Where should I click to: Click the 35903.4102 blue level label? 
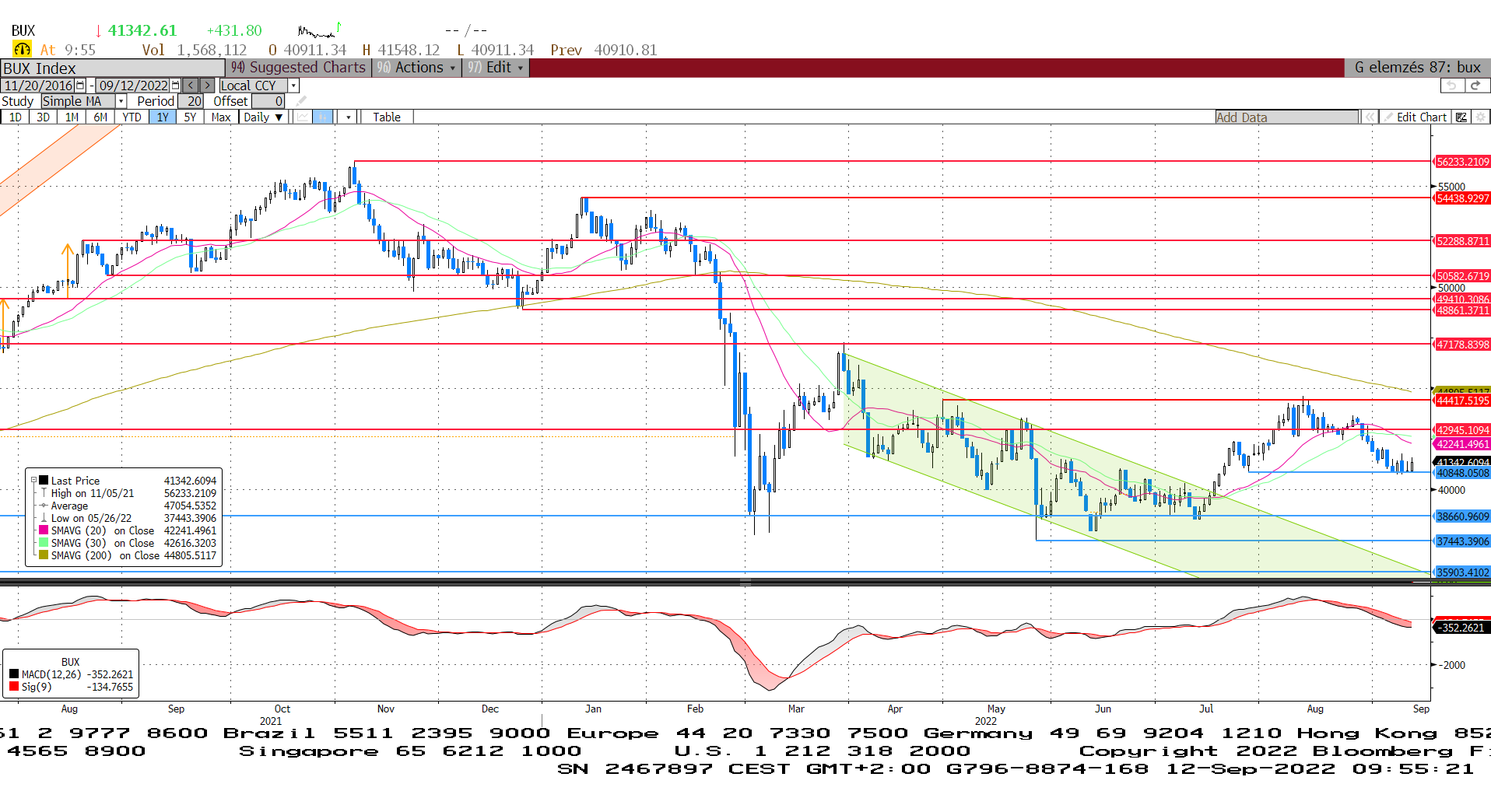(x=1462, y=572)
